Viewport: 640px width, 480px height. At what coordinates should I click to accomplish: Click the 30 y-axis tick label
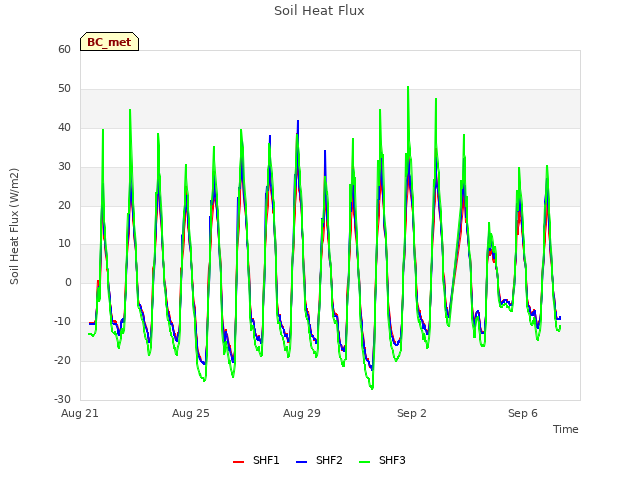click(x=64, y=167)
